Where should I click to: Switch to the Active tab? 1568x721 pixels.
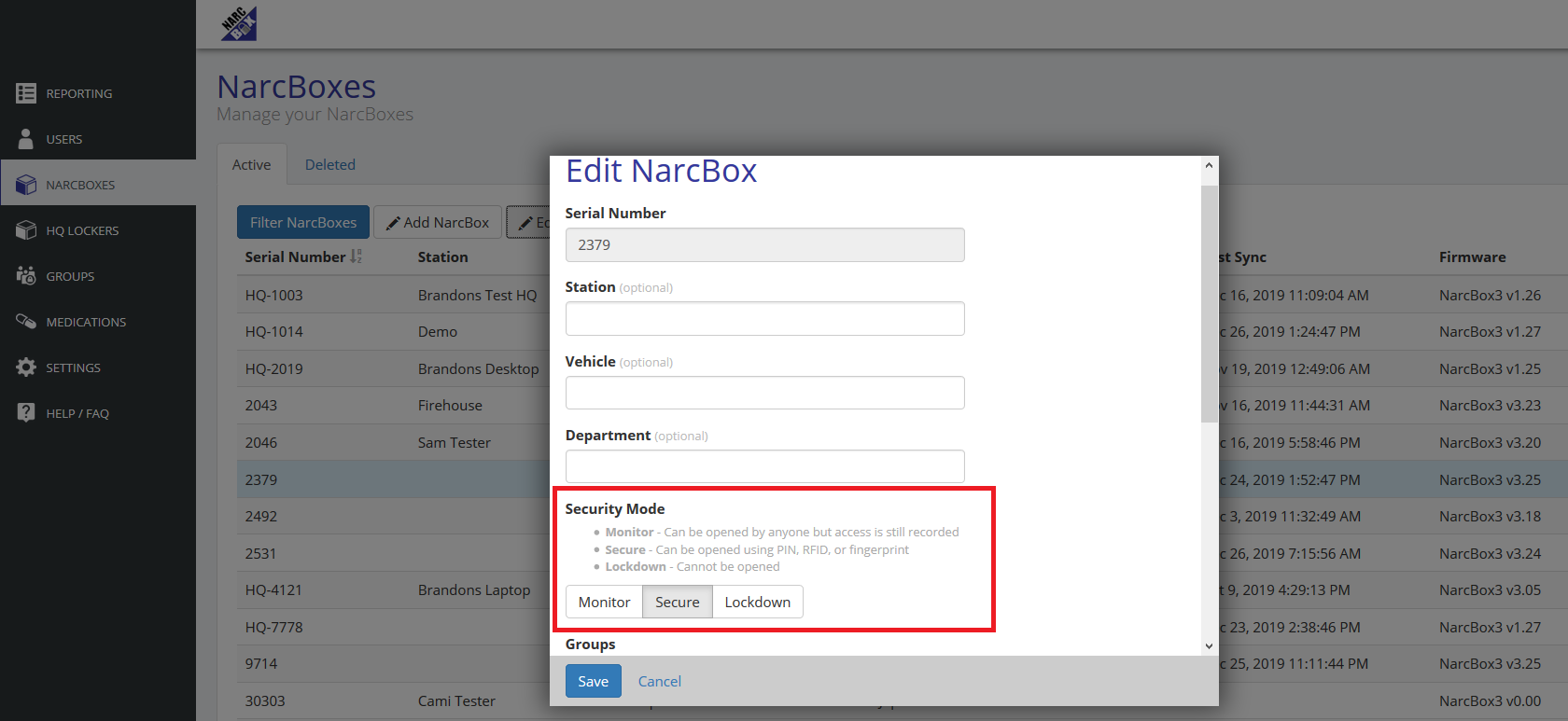click(251, 164)
